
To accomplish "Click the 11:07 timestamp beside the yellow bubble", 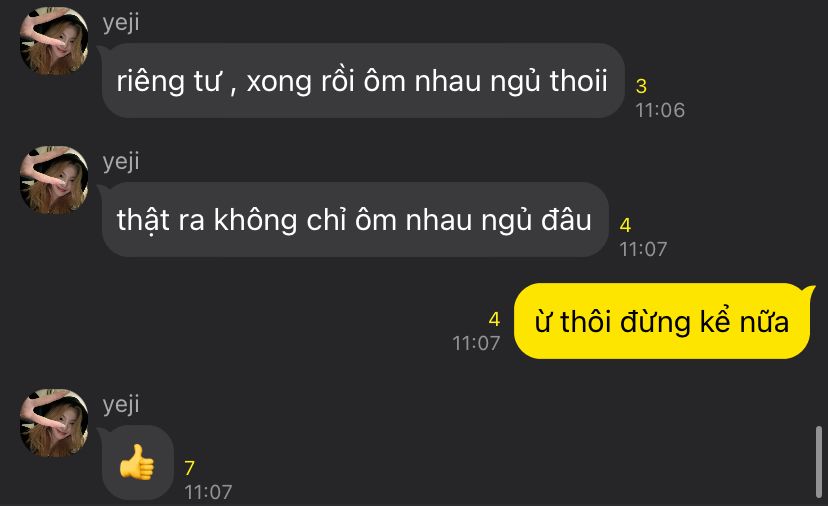I will point(476,343).
